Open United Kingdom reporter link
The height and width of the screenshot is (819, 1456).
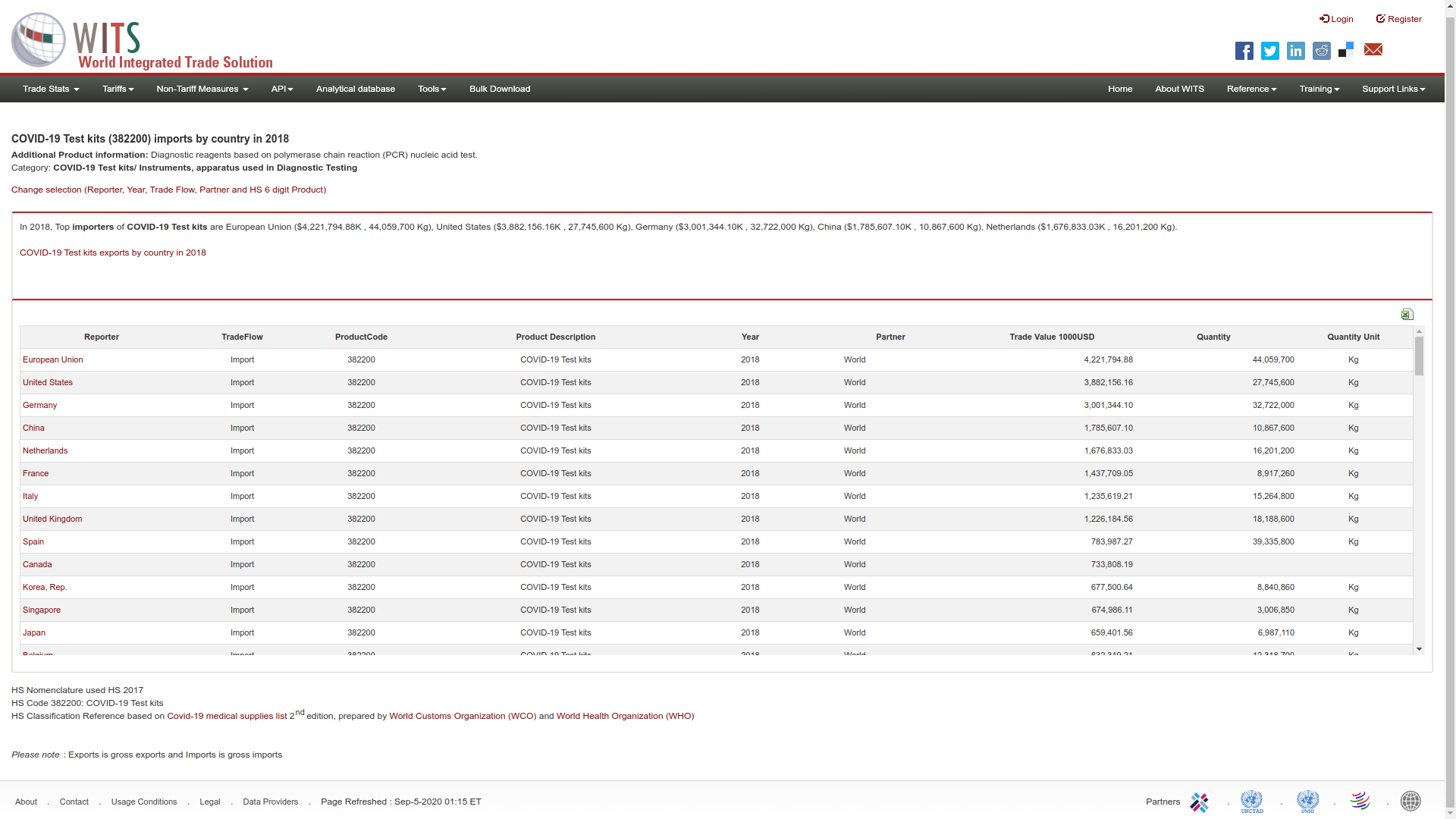tap(52, 519)
